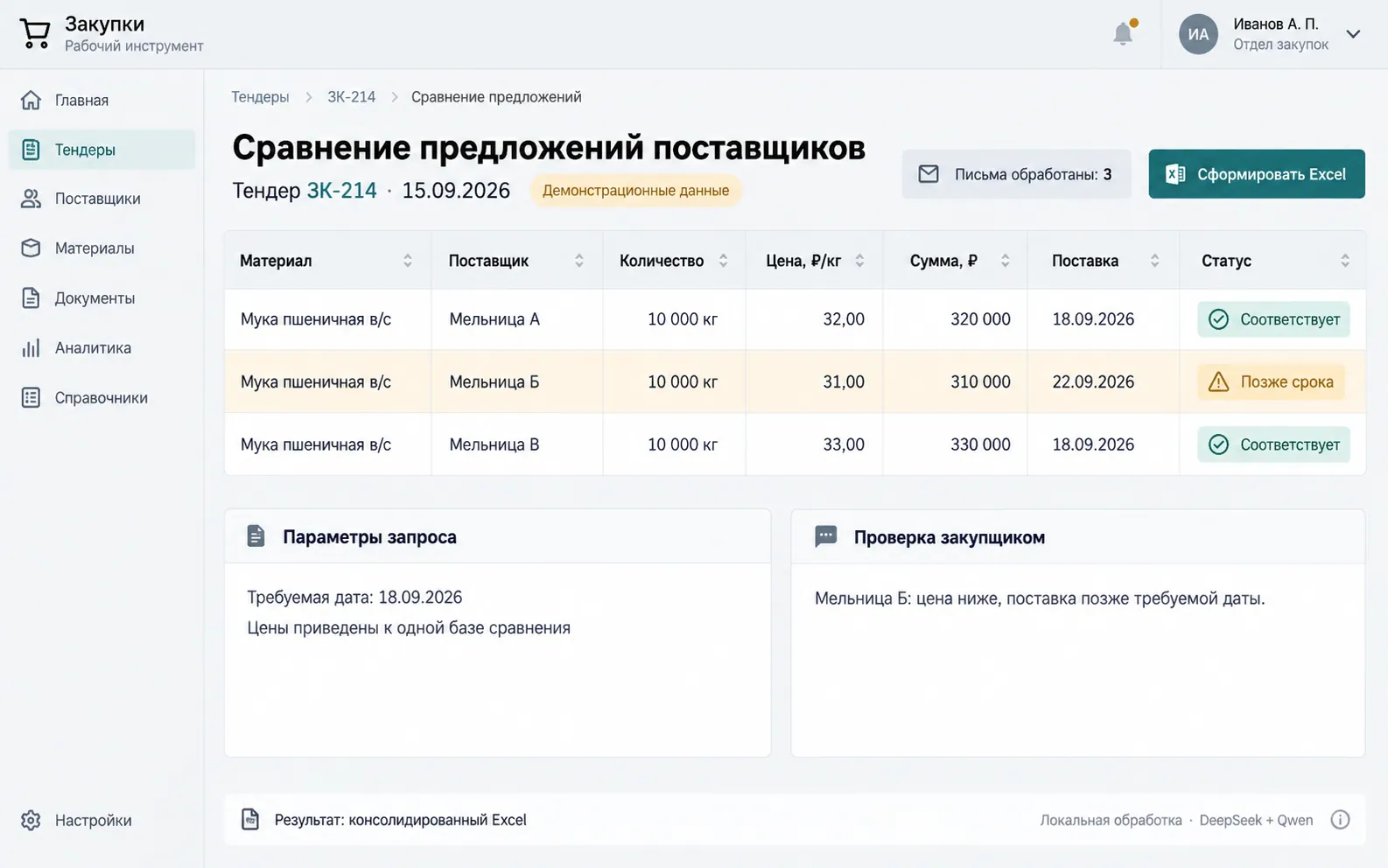This screenshot has height=868, width=1388.
Task: Click the Справочники list icon
Action: [31, 398]
